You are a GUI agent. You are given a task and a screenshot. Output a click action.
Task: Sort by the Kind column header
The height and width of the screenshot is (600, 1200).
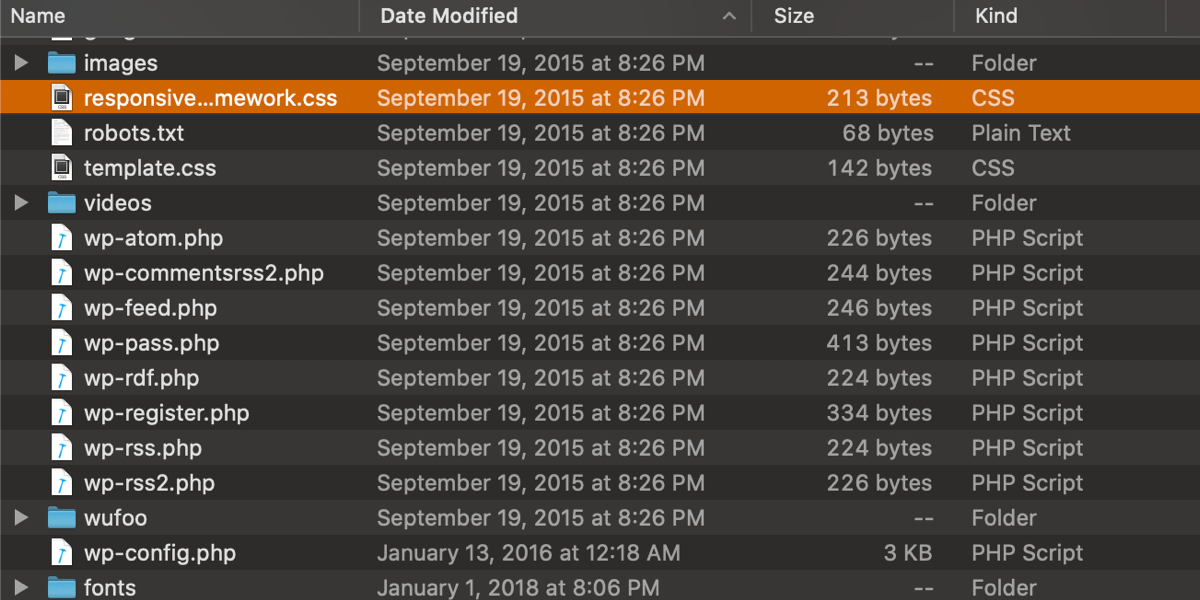(x=996, y=16)
